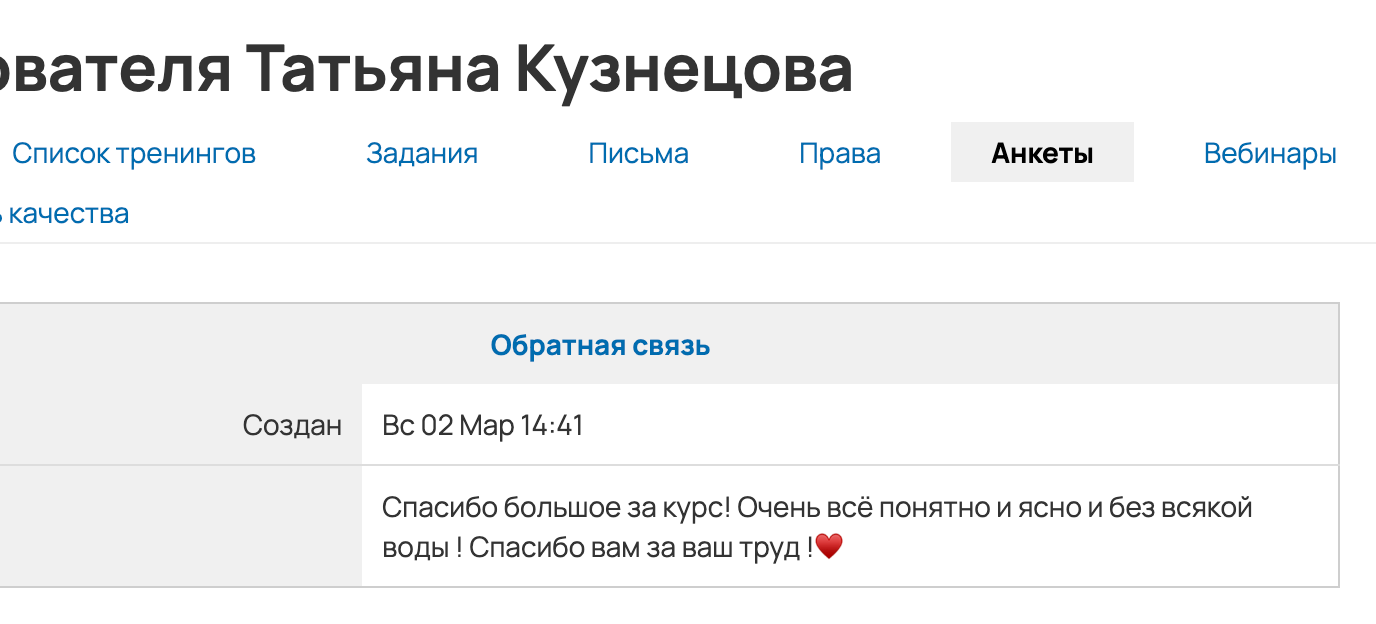Select the "Права" tab
The height and width of the screenshot is (624, 1376).
[x=839, y=153]
